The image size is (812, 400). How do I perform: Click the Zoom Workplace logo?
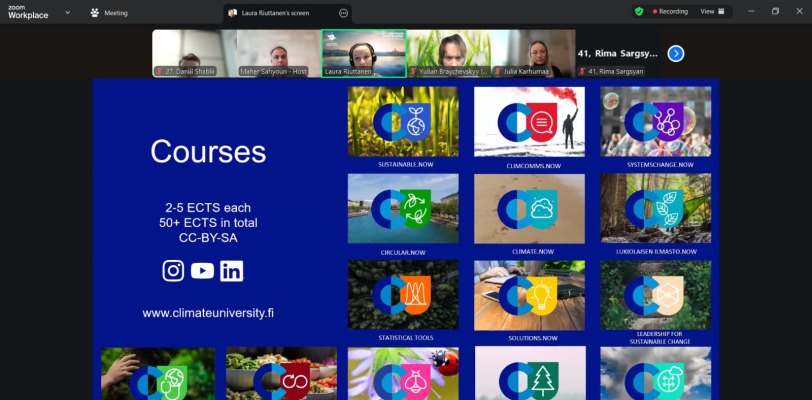click(28, 12)
